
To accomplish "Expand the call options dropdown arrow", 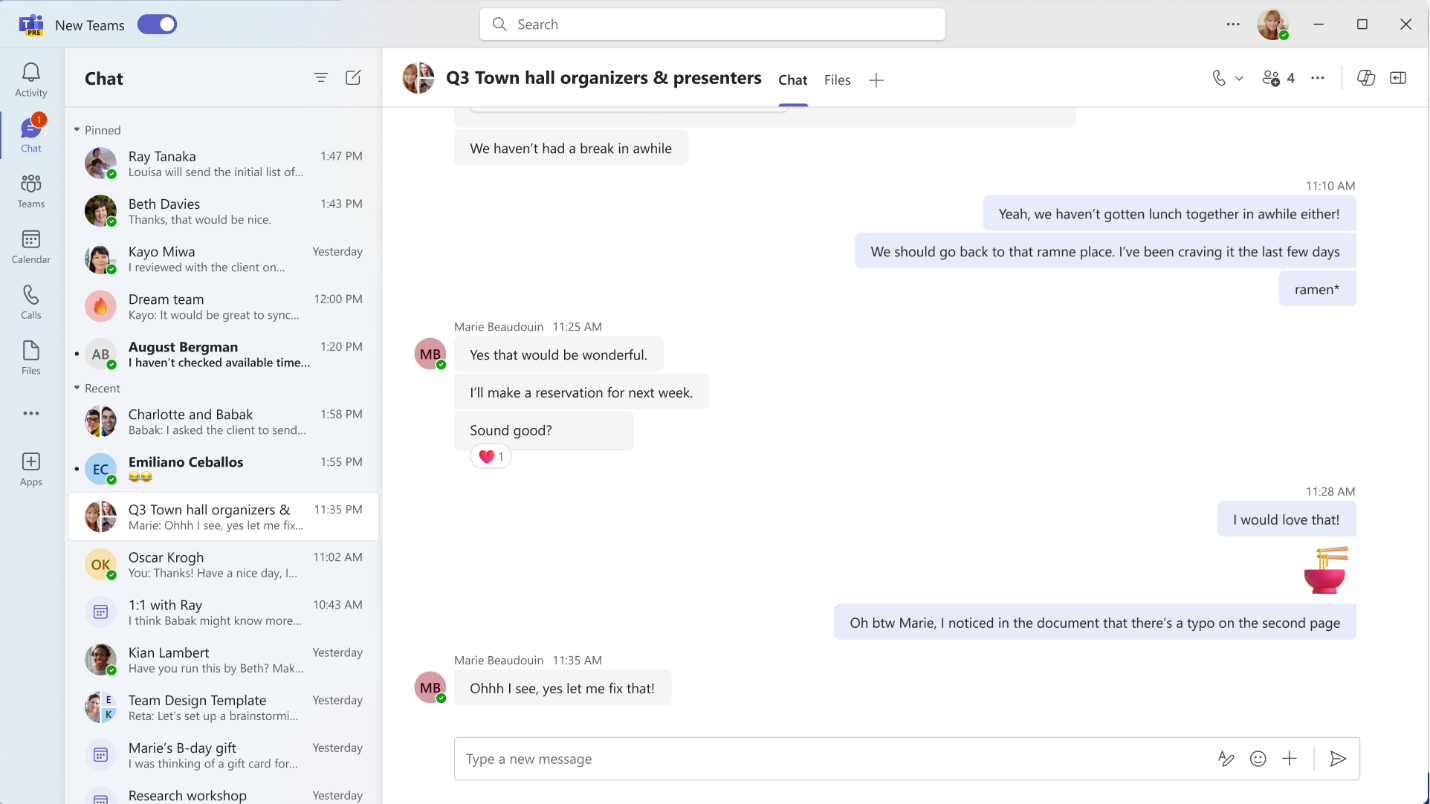I will click(x=1239, y=78).
